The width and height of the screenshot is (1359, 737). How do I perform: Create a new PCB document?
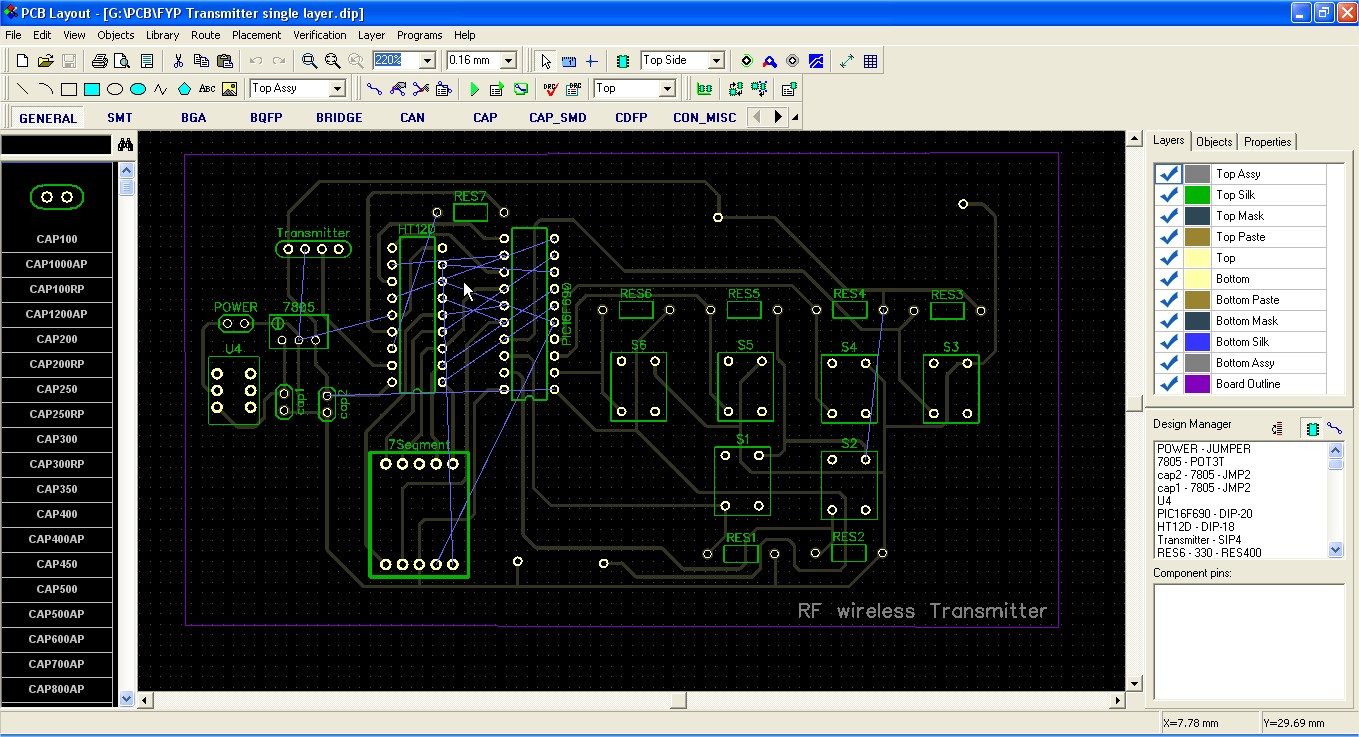(x=22, y=61)
